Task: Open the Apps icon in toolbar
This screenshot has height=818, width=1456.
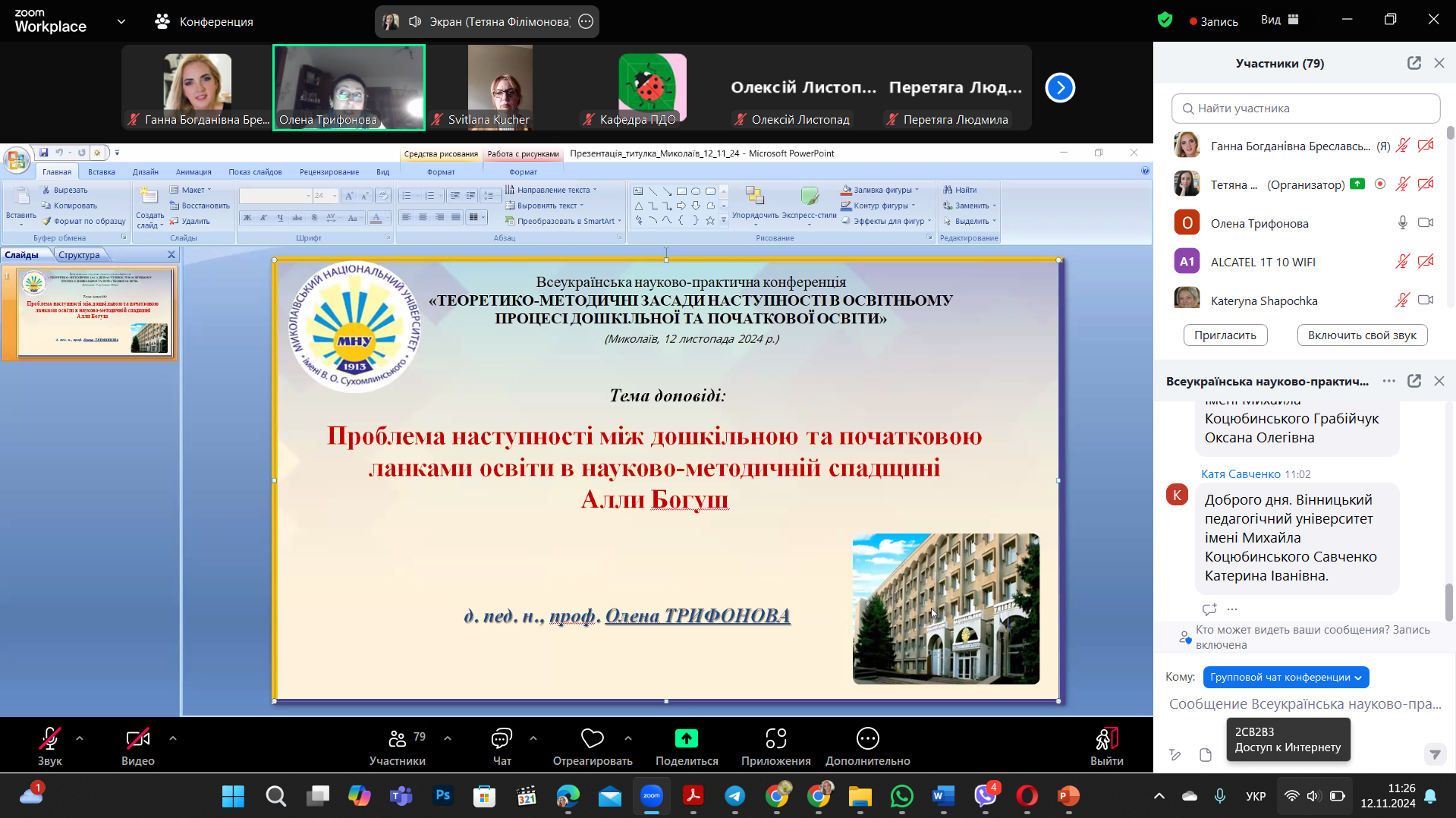Action: pyautogui.click(x=775, y=738)
